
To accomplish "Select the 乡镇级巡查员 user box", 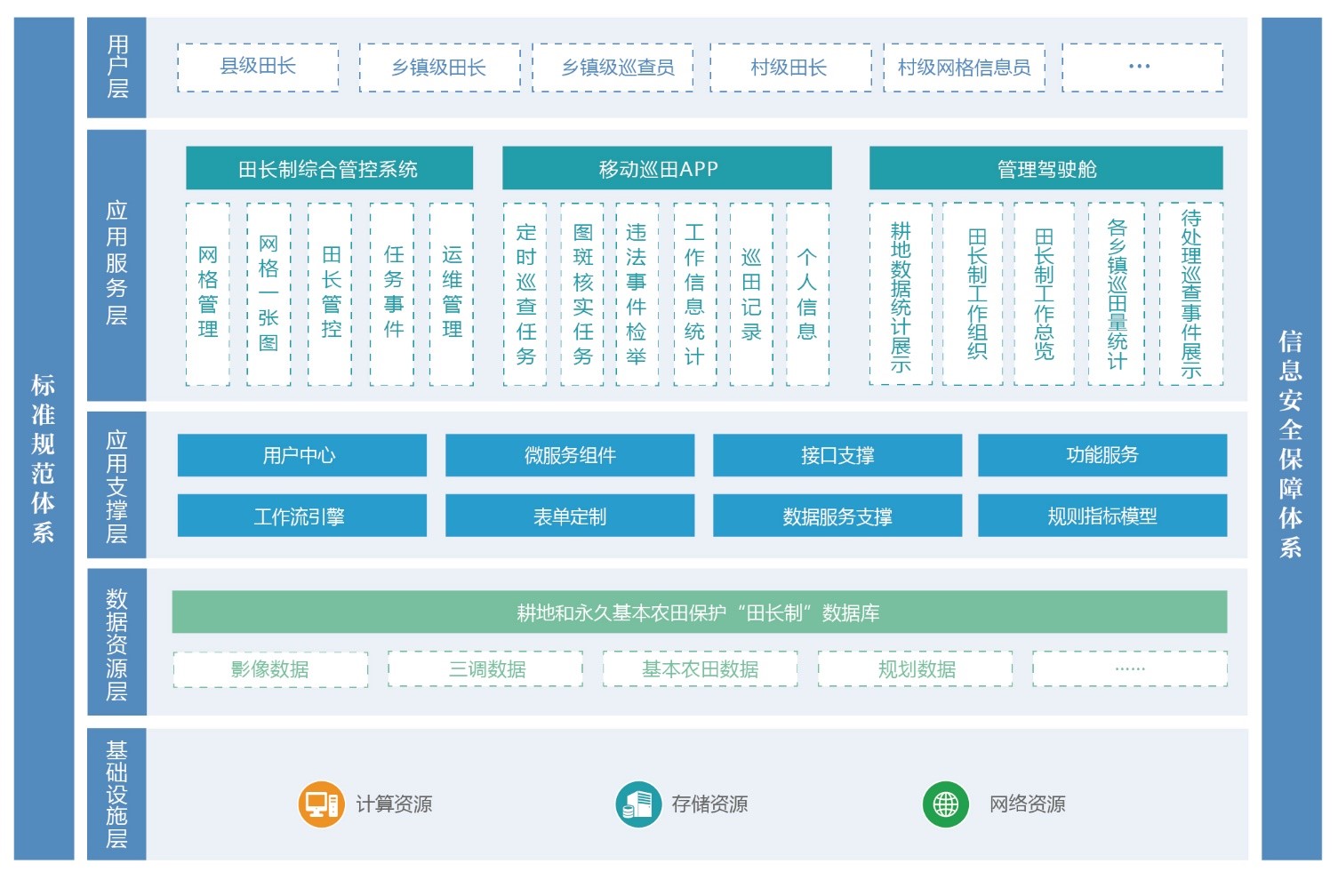I will click(x=613, y=68).
